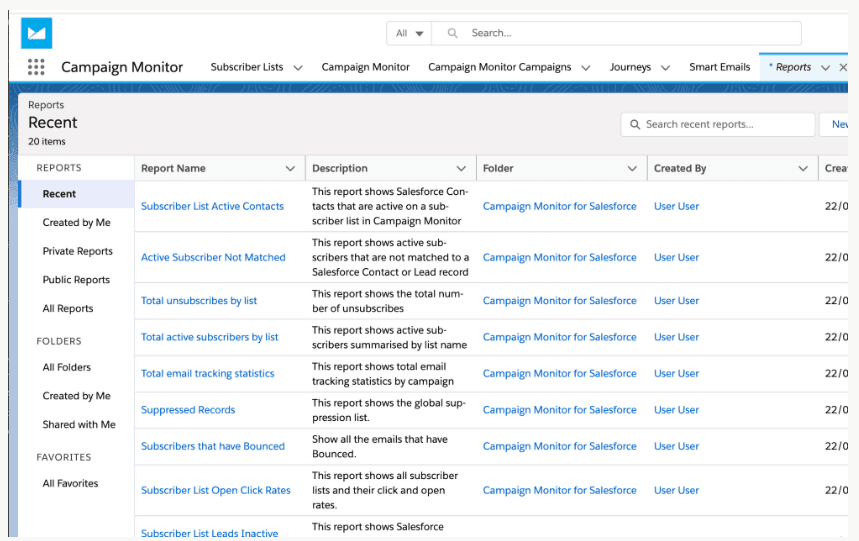
Task: Expand the Campaign Monitor Campaigns menu chevron
Action: click(586, 67)
